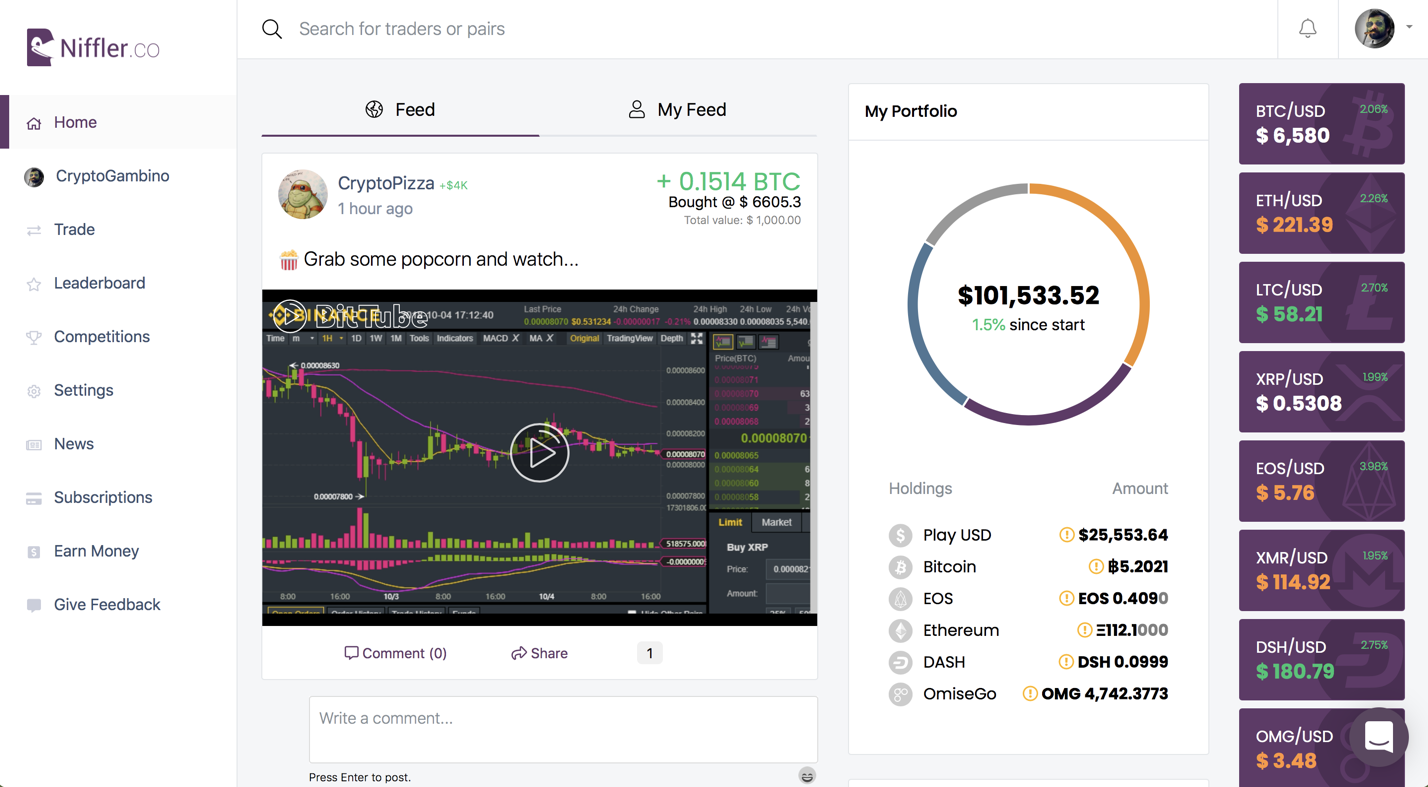Click the CryptoGambino avatar icon in sidebar
1428x787 pixels.
tap(34, 177)
